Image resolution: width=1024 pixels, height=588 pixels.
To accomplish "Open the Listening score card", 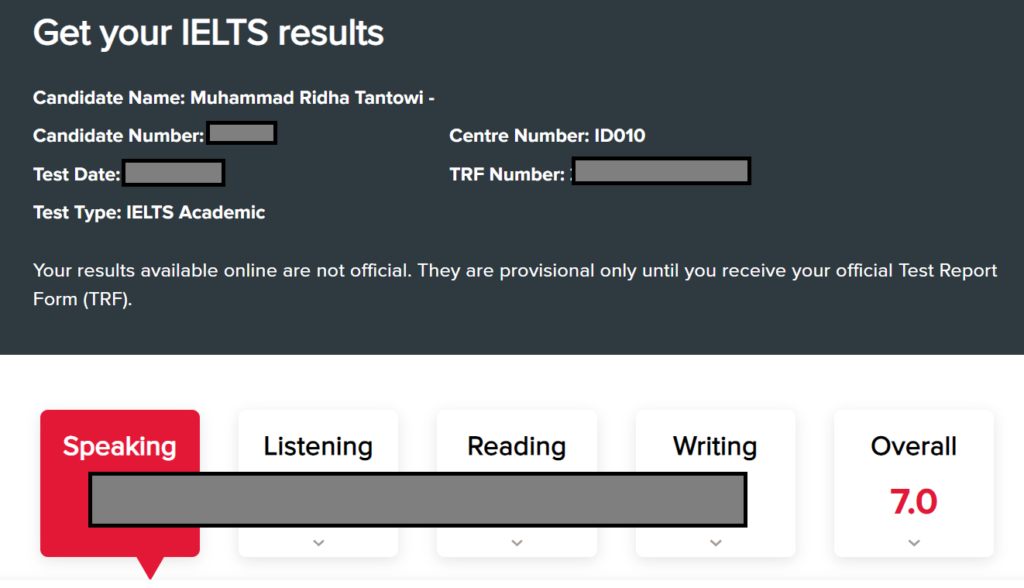I will [x=318, y=446].
